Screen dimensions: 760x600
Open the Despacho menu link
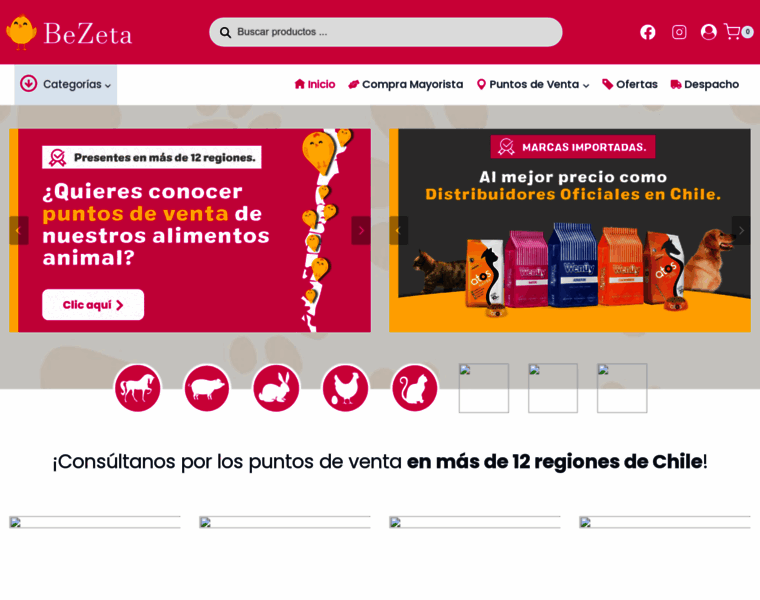click(x=704, y=84)
